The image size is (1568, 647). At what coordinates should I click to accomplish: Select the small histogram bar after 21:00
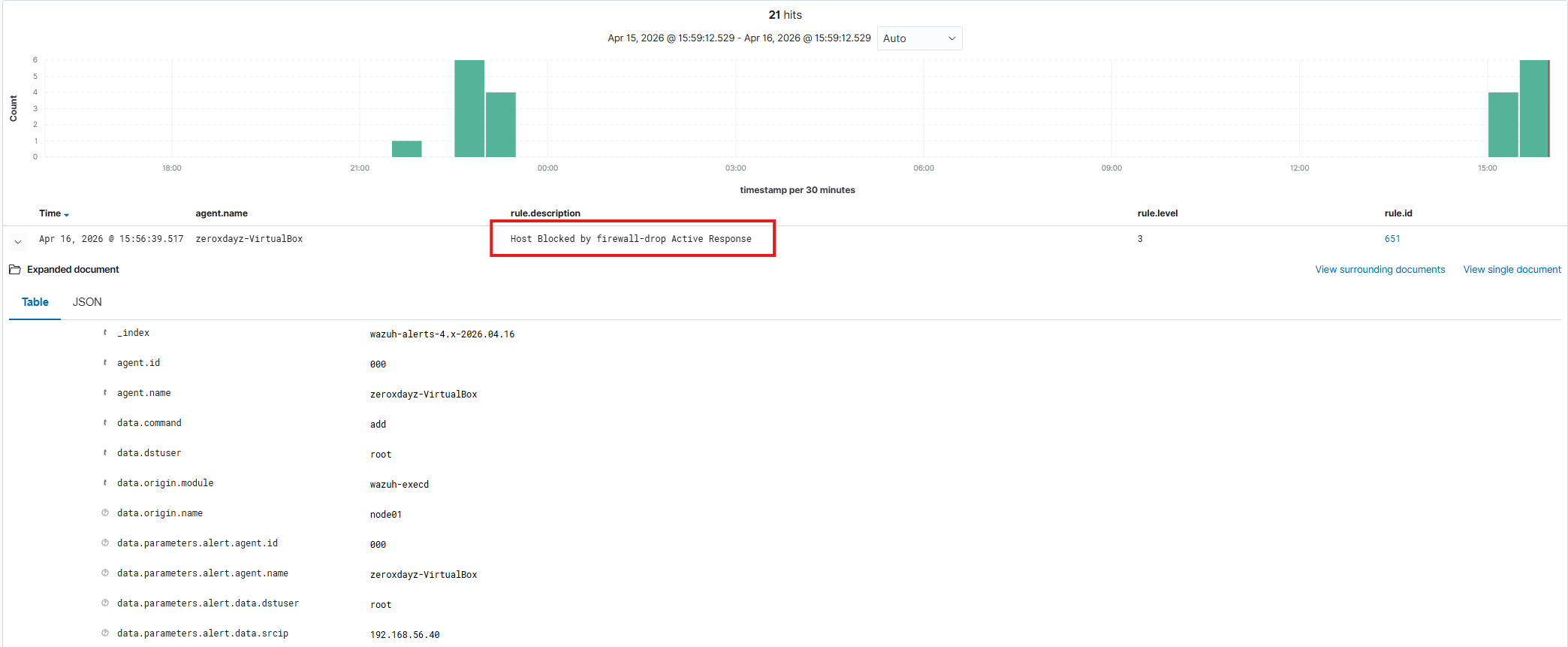407,149
